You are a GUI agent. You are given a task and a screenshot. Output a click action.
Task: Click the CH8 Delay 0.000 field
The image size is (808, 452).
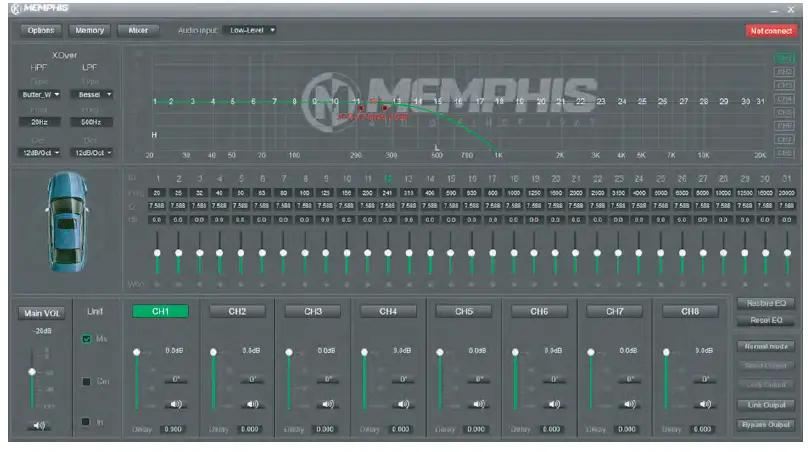[x=703, y=429]
